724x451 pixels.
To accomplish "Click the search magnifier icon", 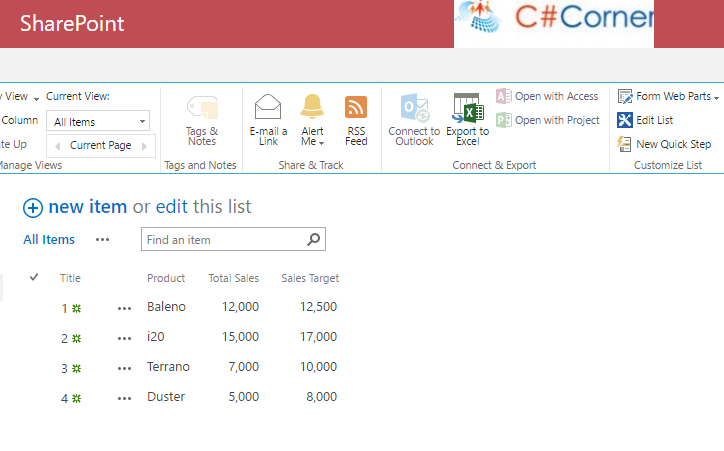I will [314, 239].
